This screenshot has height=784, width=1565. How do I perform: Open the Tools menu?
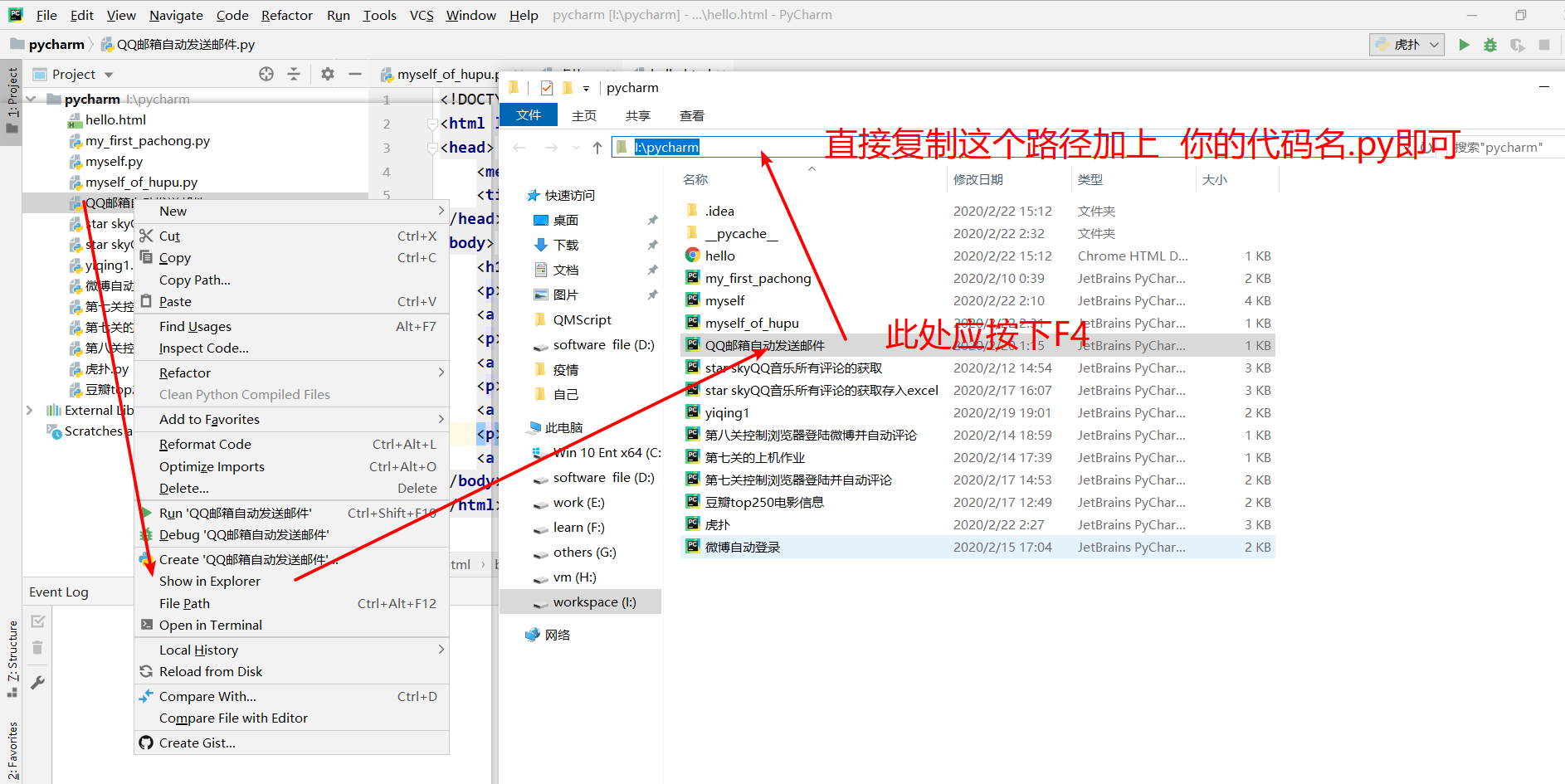click(x=379, y=15)
